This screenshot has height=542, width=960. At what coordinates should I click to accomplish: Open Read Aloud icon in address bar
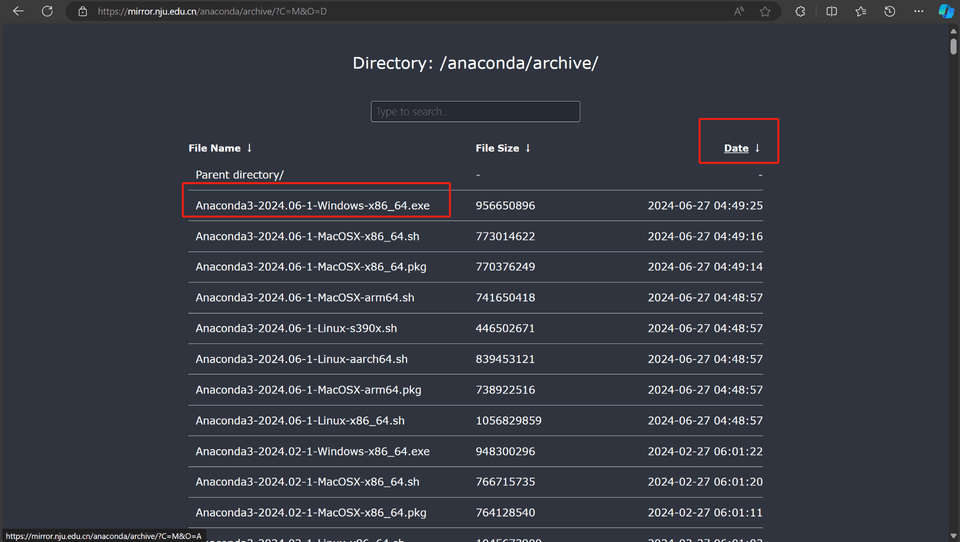pyautogui.click(x=739, y=12)
